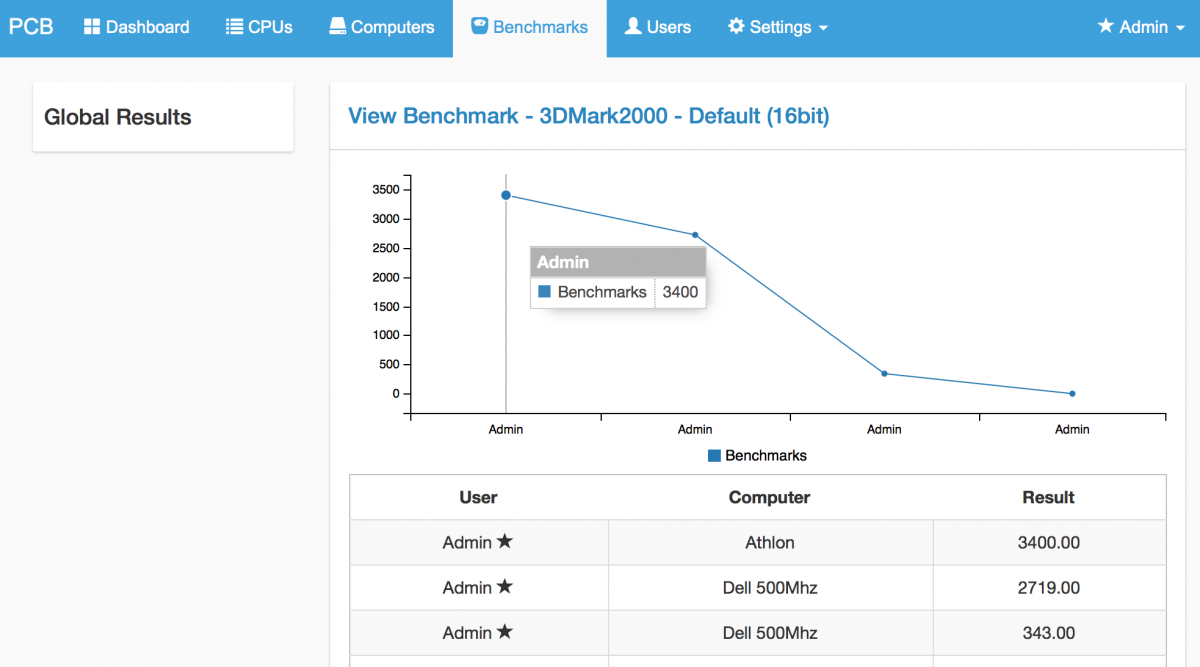The width and height of the screenshot is (1200, 667).
Task: Click the star next to Admin in Athlon row
Action: [505, 542]
